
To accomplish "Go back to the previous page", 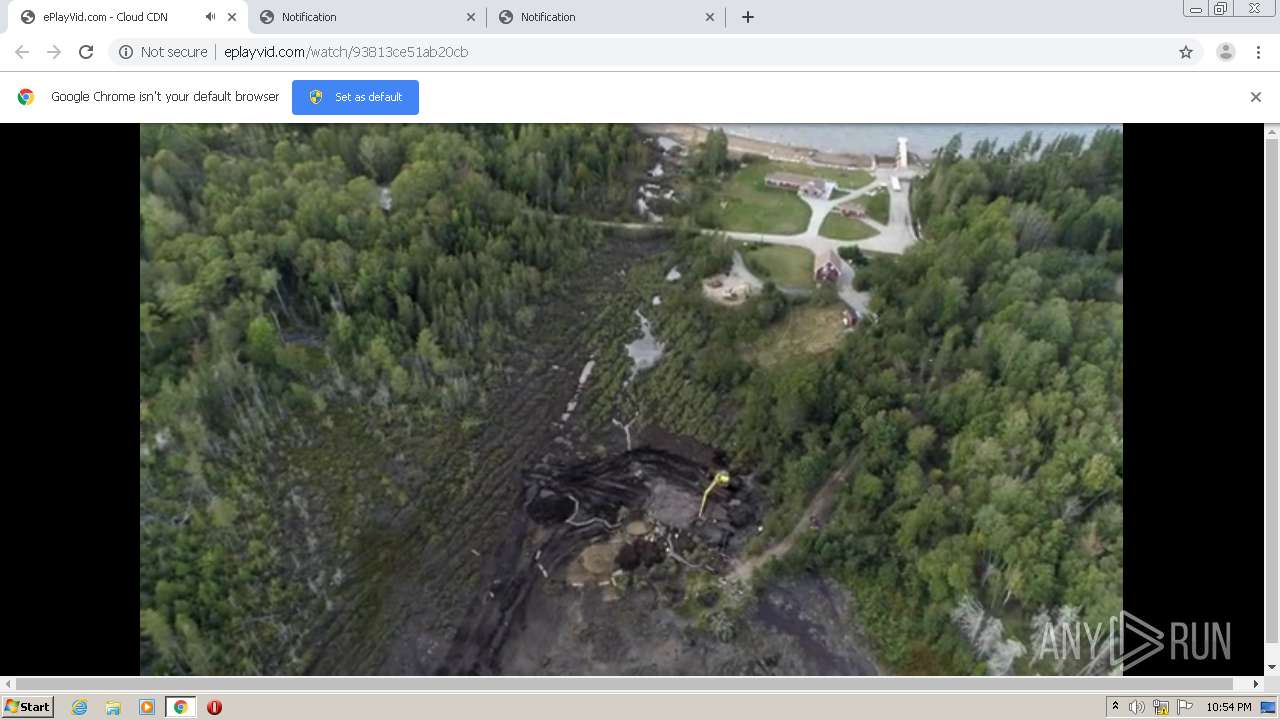I will click(x=22, y=52).
